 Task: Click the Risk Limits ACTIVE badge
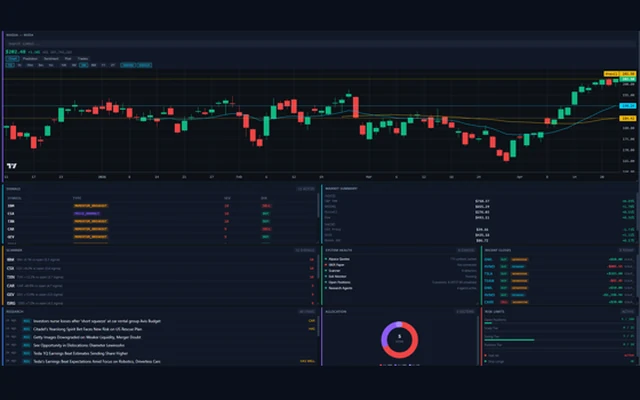tap(628, 312)
